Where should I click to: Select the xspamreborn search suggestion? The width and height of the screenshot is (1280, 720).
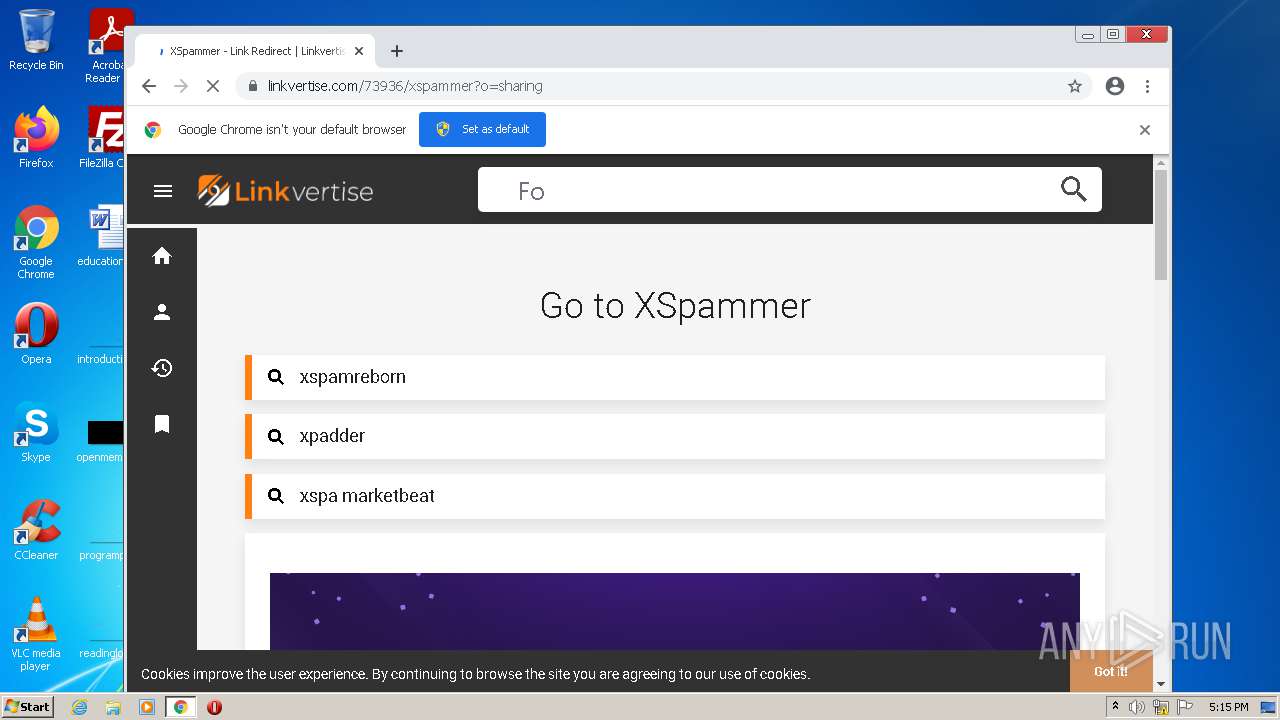675,377
